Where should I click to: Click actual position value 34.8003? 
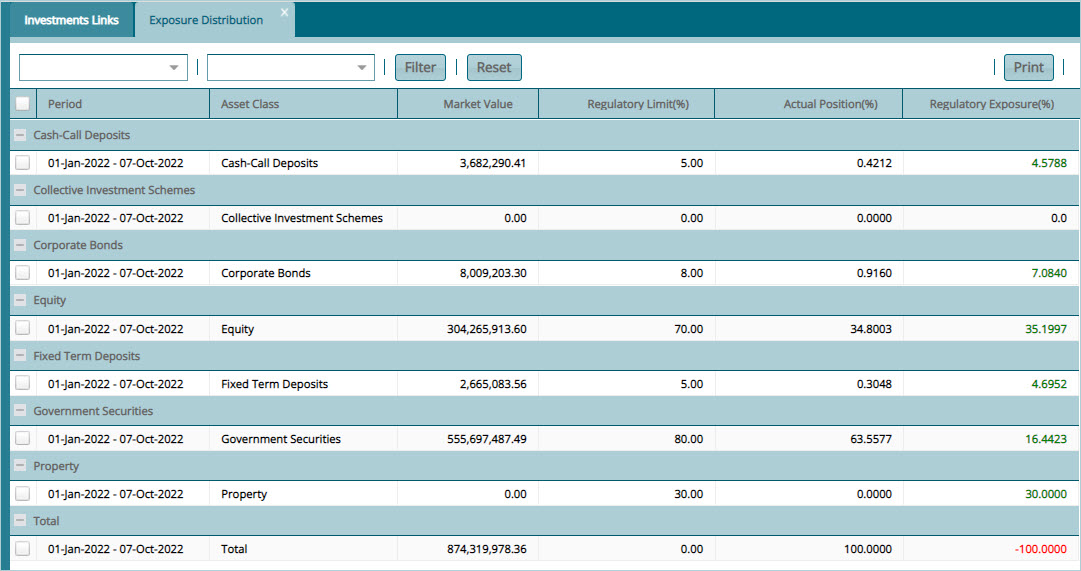point(871,329)
